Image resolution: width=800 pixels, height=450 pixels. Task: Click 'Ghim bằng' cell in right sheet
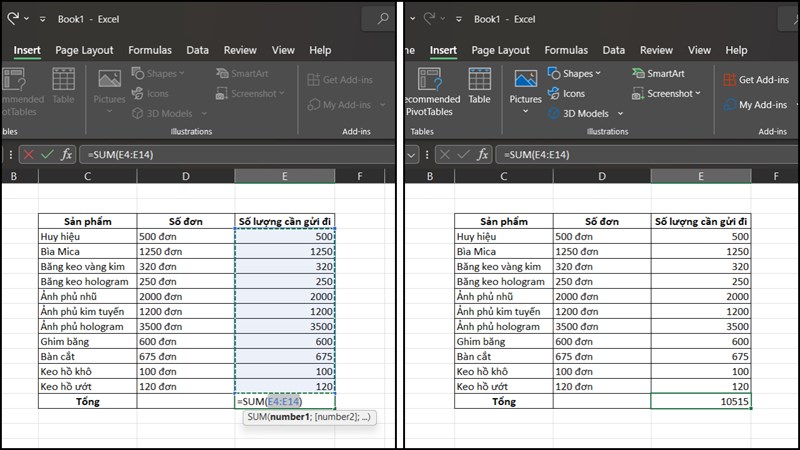point(504,341)
